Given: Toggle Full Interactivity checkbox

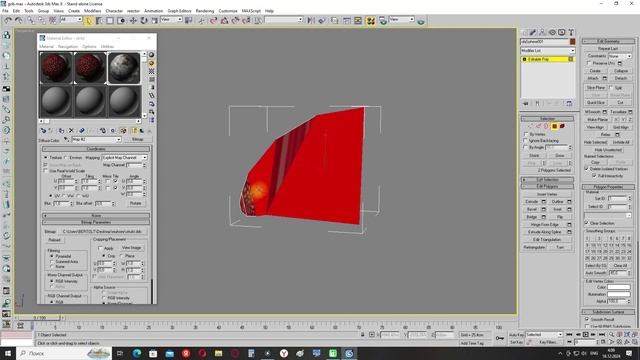Looking at the screenshot, I should [x=594, y=176].
